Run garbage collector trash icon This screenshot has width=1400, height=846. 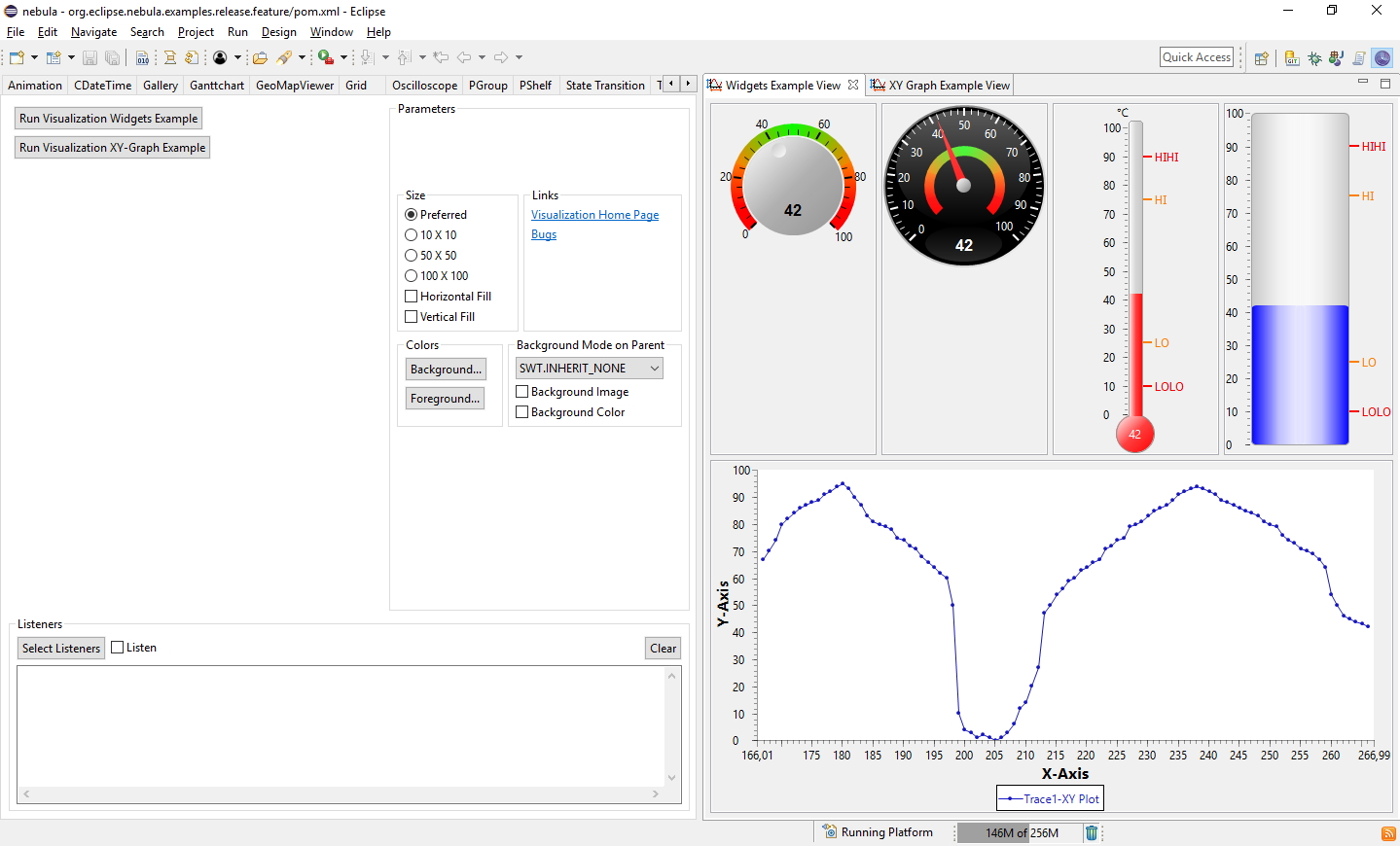(x=1092, y=832)
